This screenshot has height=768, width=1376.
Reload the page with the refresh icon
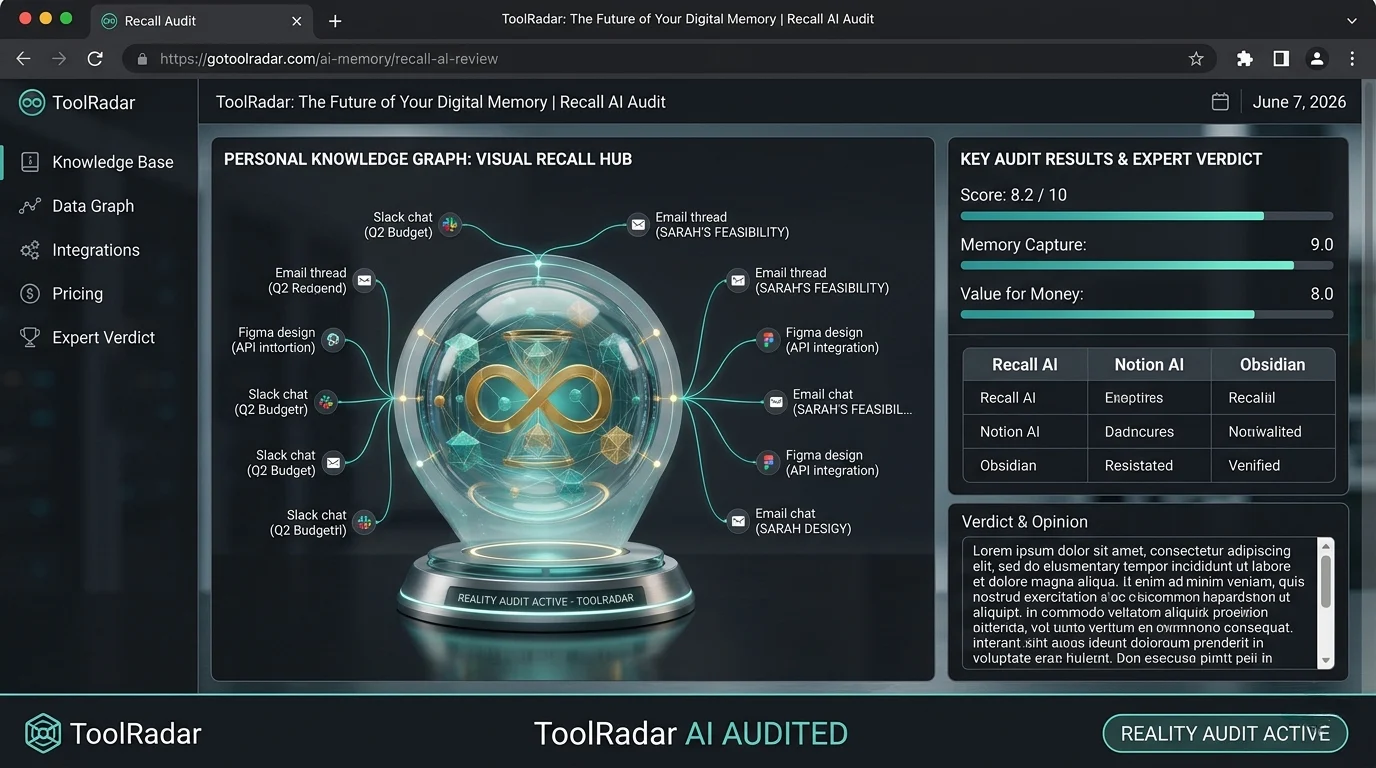point(95,59)
